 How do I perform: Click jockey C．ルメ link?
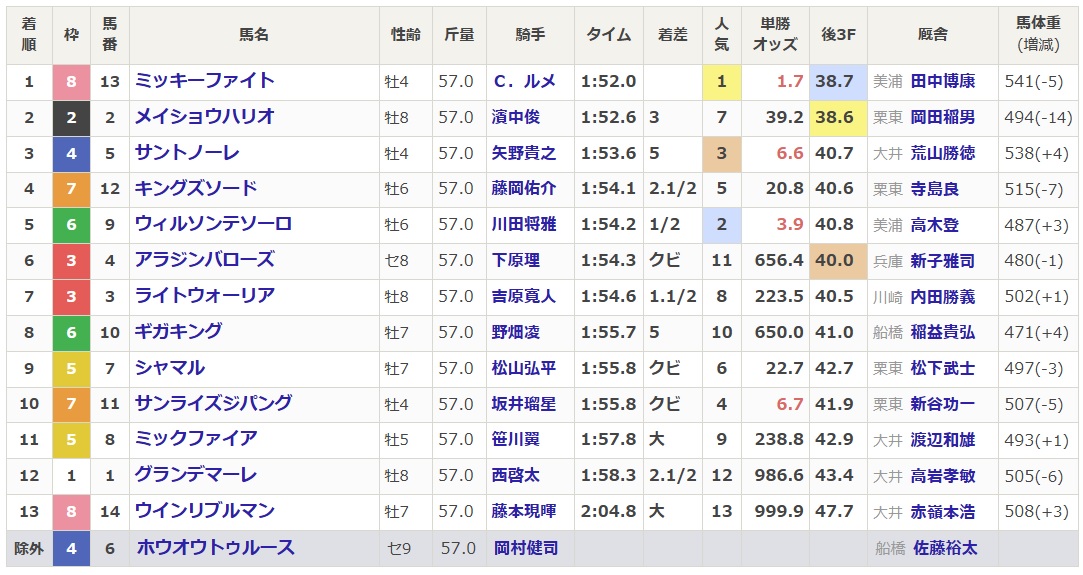tap(524, 82)
